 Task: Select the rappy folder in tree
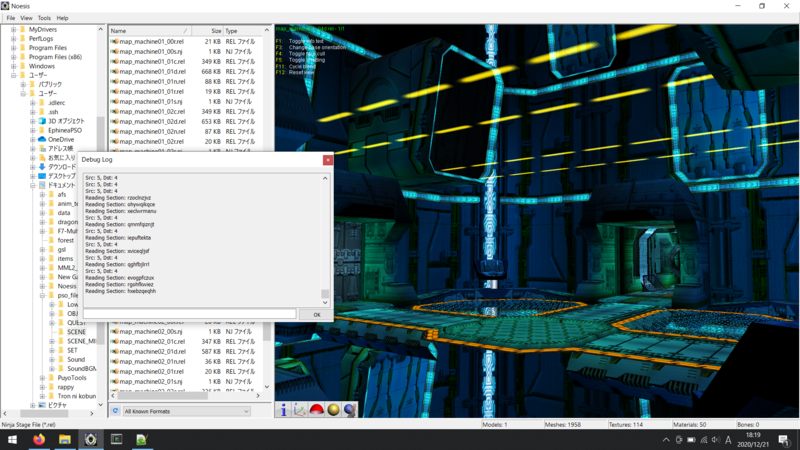pos(66,387)
